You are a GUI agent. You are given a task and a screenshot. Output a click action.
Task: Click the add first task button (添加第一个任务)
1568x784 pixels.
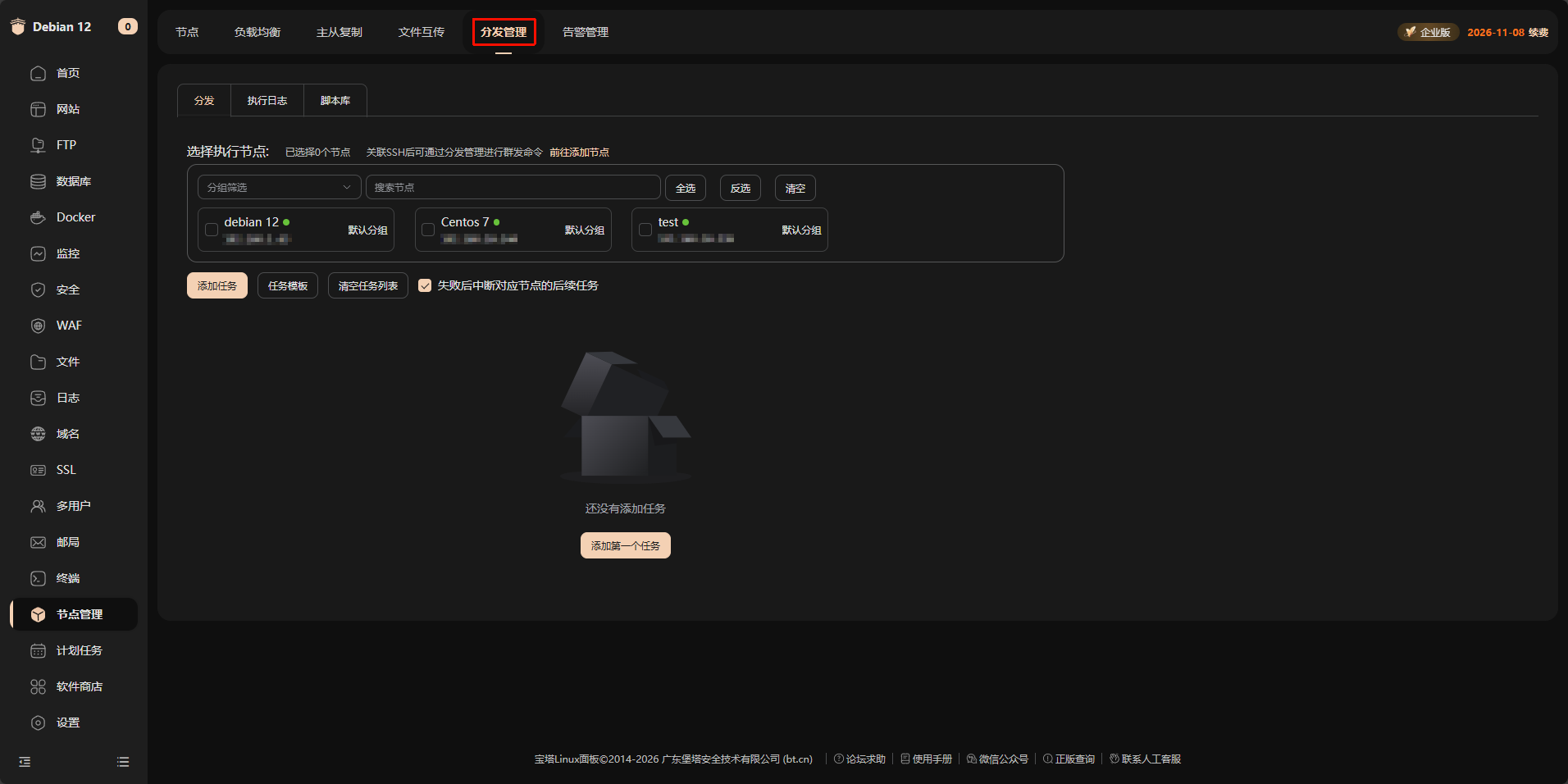pyautogui.click(x=625, y=545)
